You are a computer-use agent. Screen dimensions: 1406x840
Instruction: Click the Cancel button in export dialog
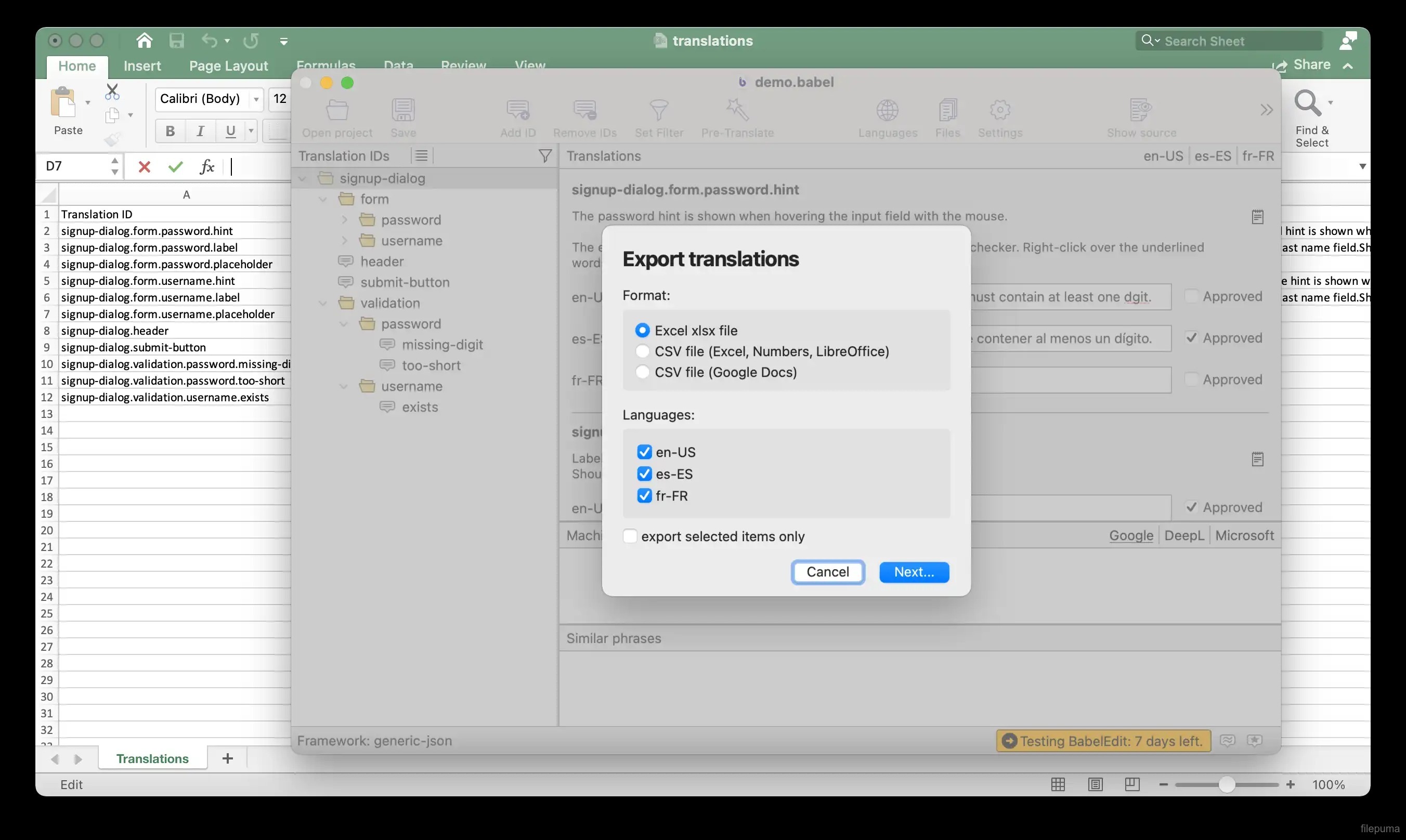[x=827, y=572]
